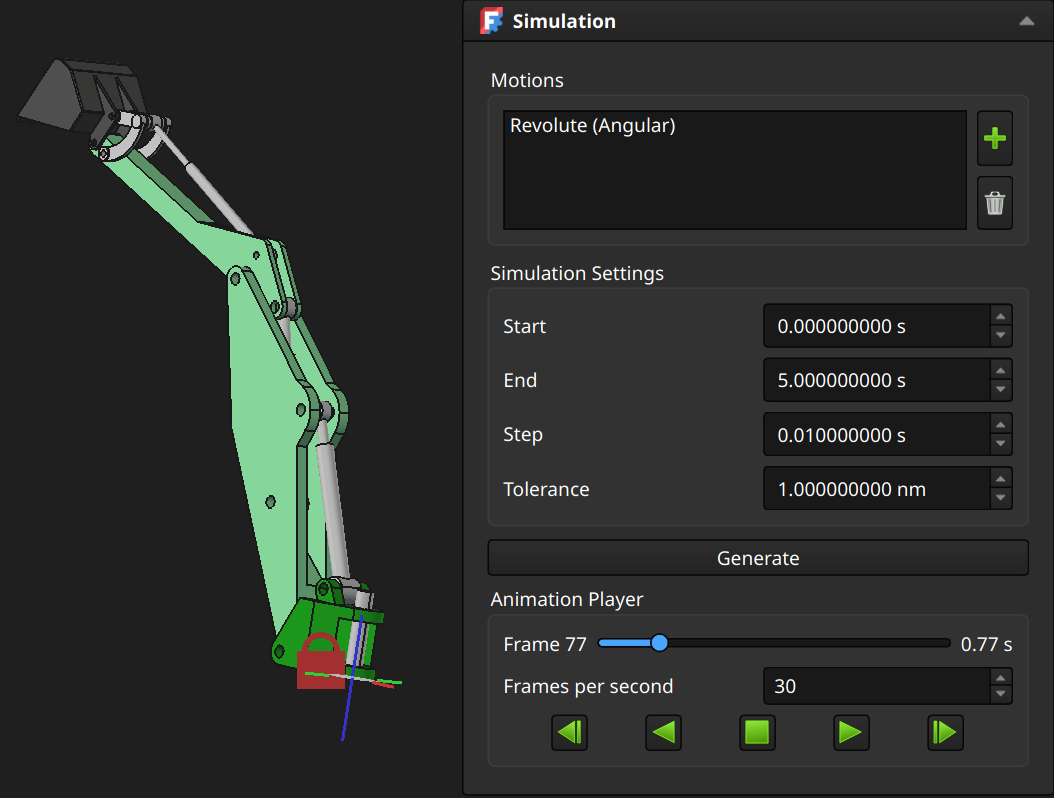Click the Frames per second field

click(x=877, y=686)
